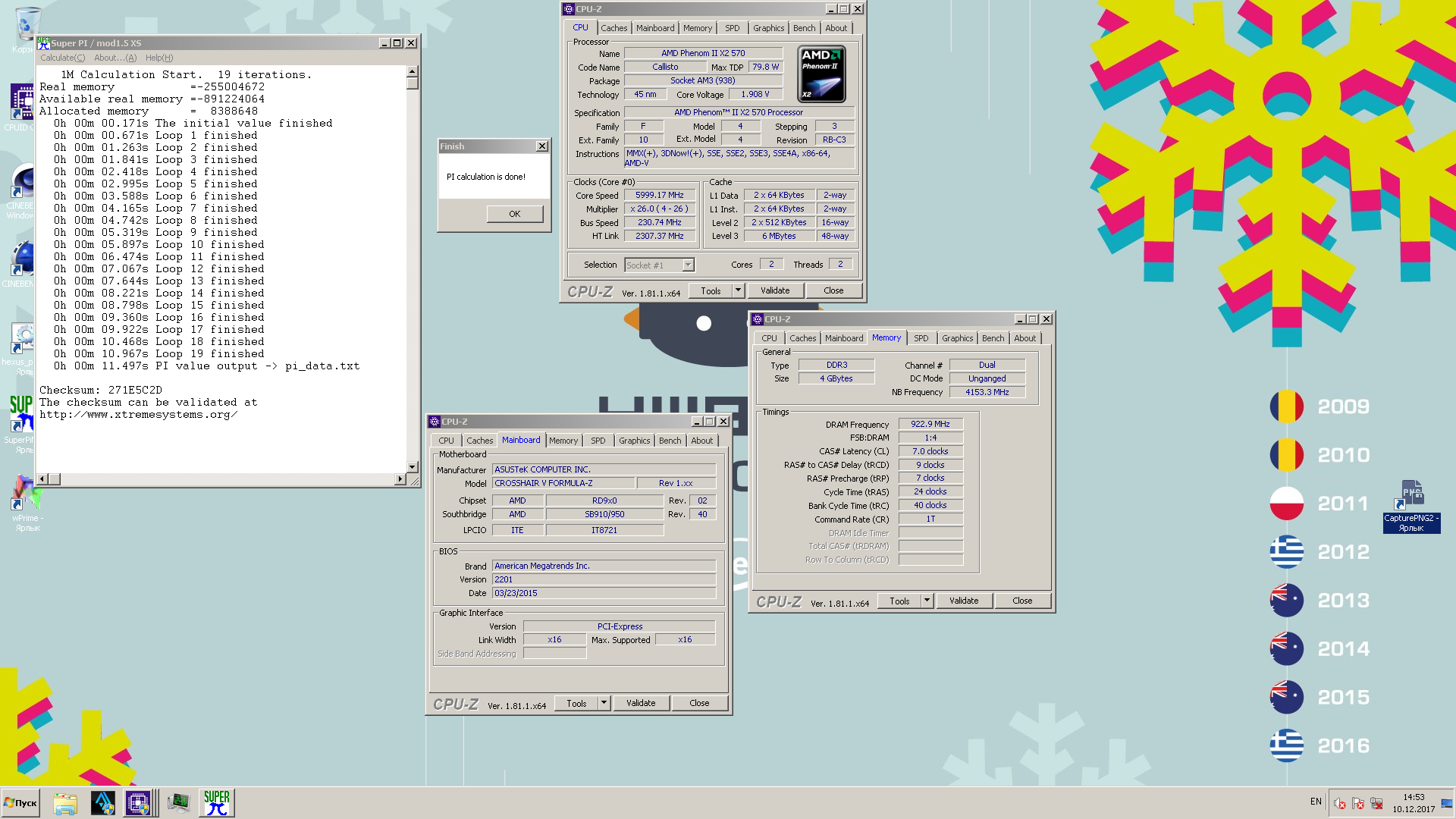Open the resource monitor taskbar icon
Viewport: 1456px width, 819px height.
tap(178, 803)
